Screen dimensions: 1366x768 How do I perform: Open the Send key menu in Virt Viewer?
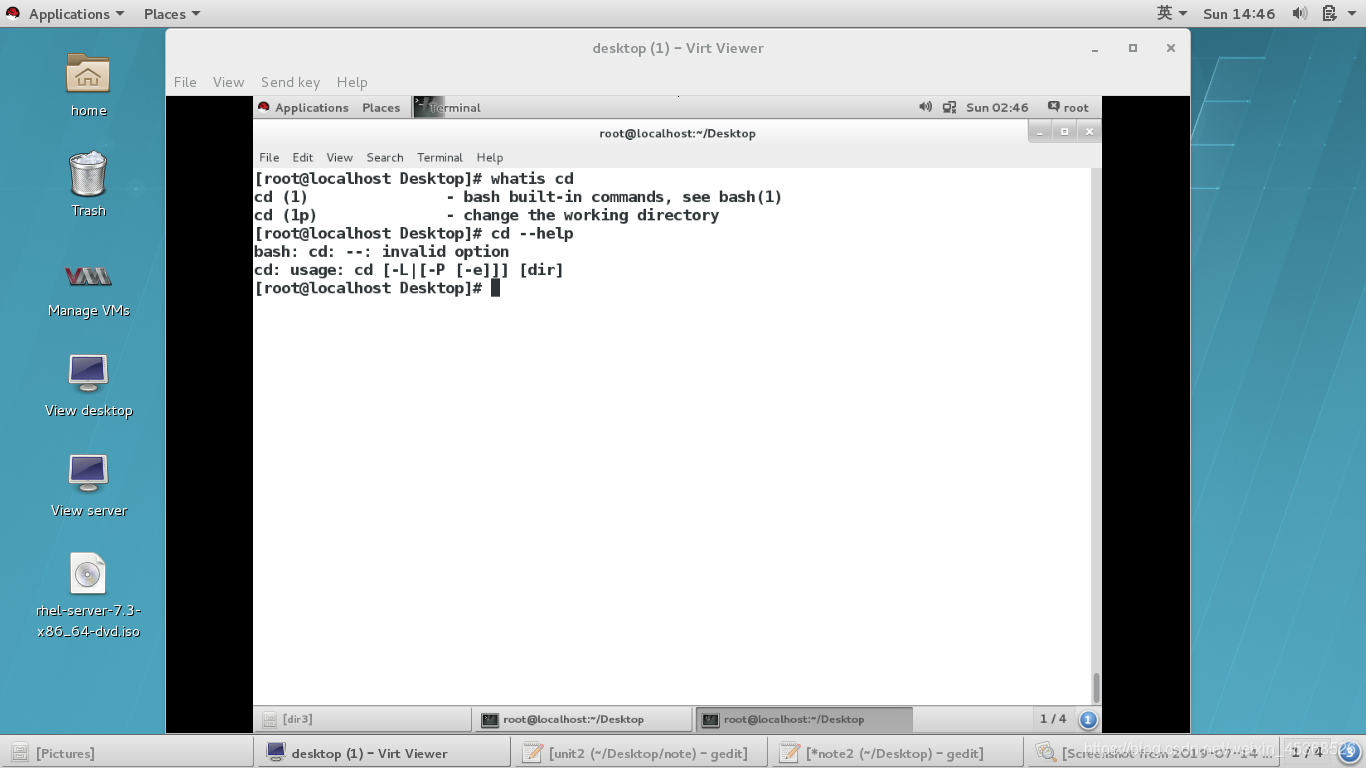(290, 82)
